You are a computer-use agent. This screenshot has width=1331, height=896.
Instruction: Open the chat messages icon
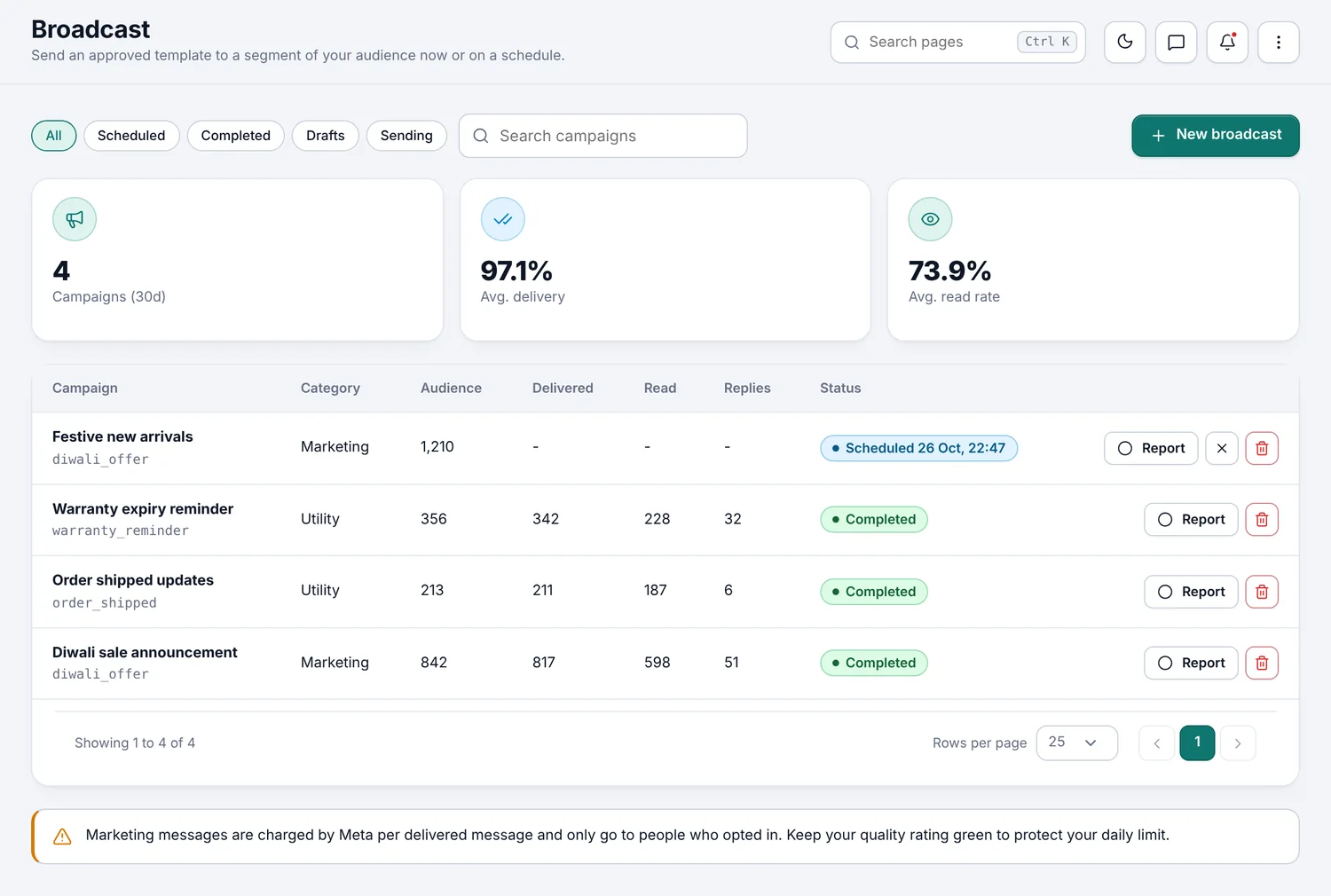coord(1176,42)
